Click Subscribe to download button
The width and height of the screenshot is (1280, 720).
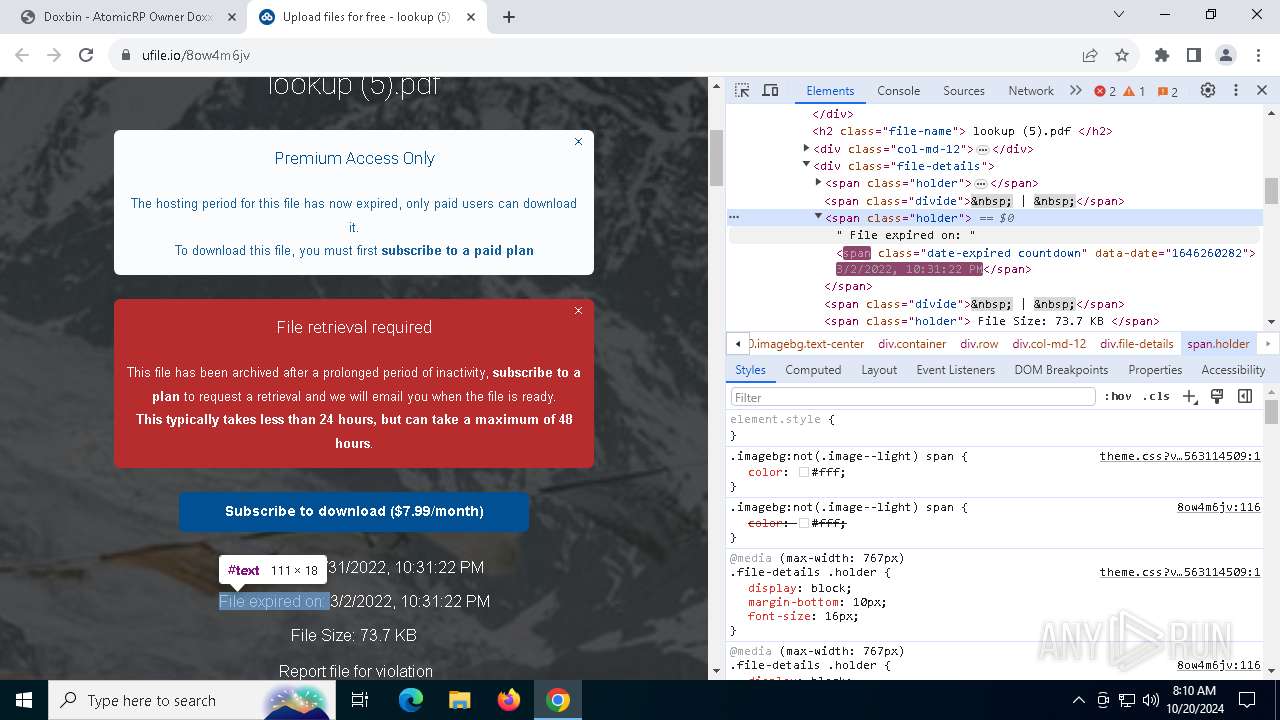click(354, 511)
